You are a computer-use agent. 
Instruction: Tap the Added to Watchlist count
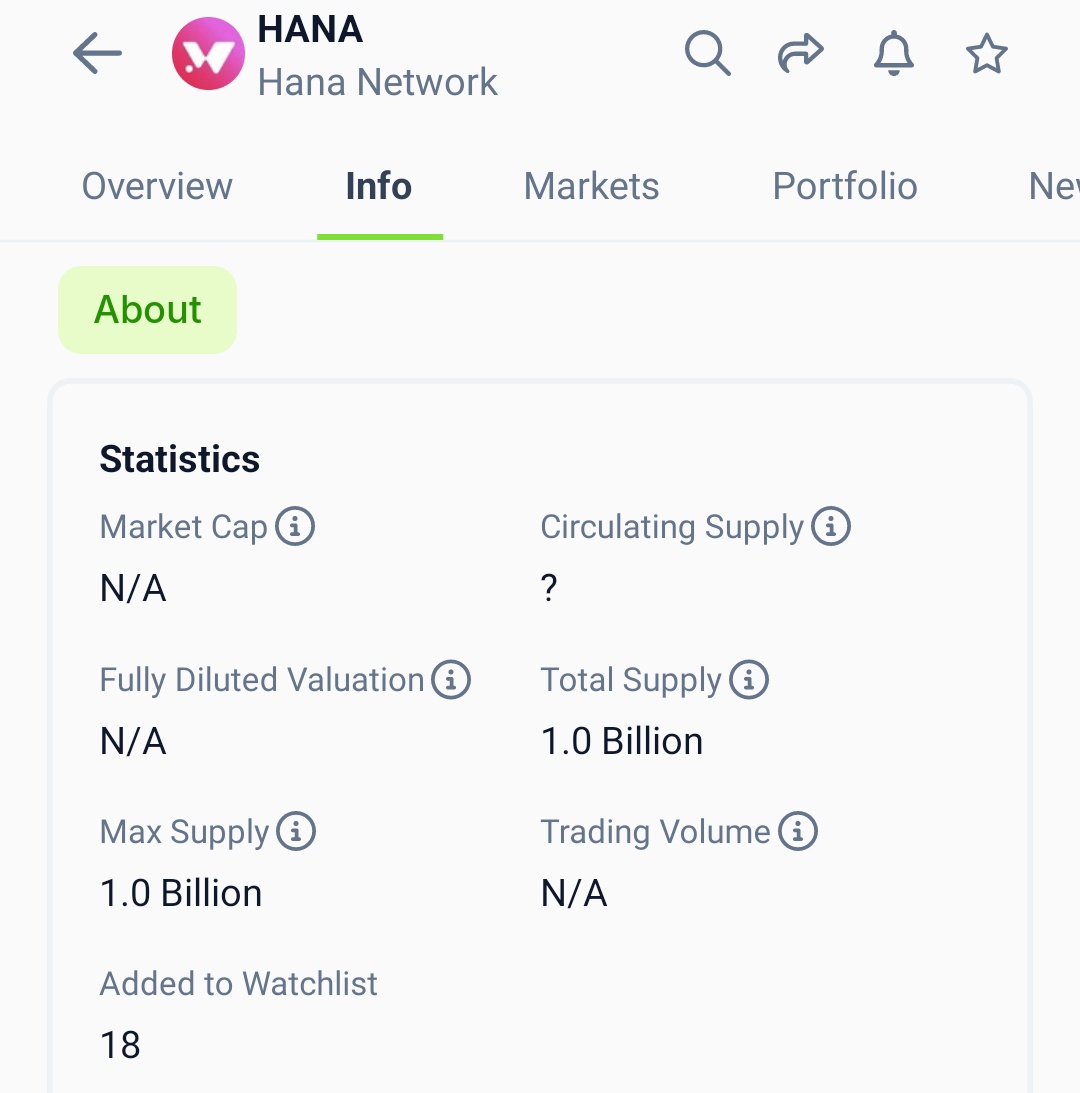(x=120, y=1045)
